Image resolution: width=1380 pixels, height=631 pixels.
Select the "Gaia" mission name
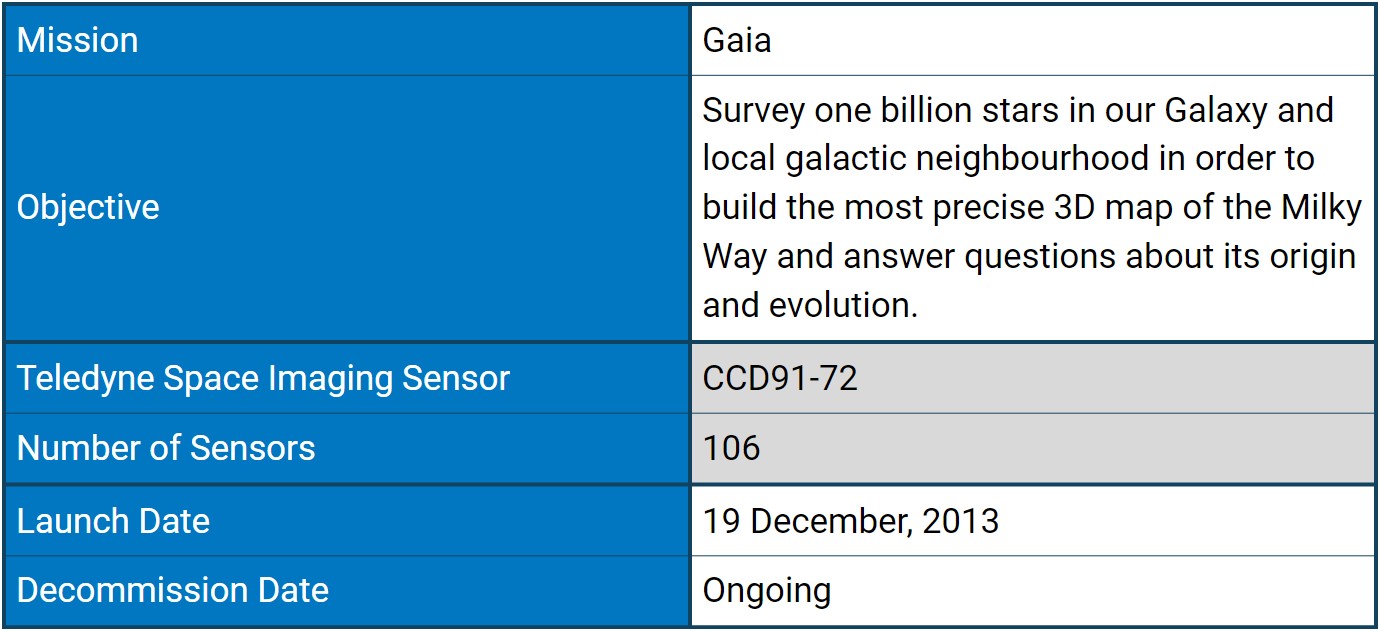tap(737, 40)
